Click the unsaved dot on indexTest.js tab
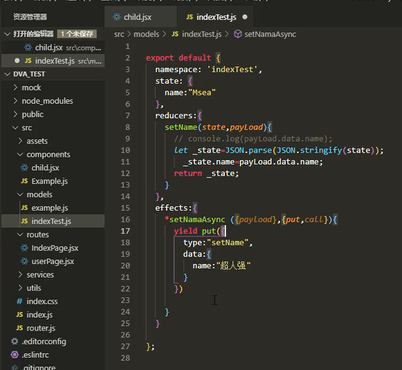 pos(245,17)
